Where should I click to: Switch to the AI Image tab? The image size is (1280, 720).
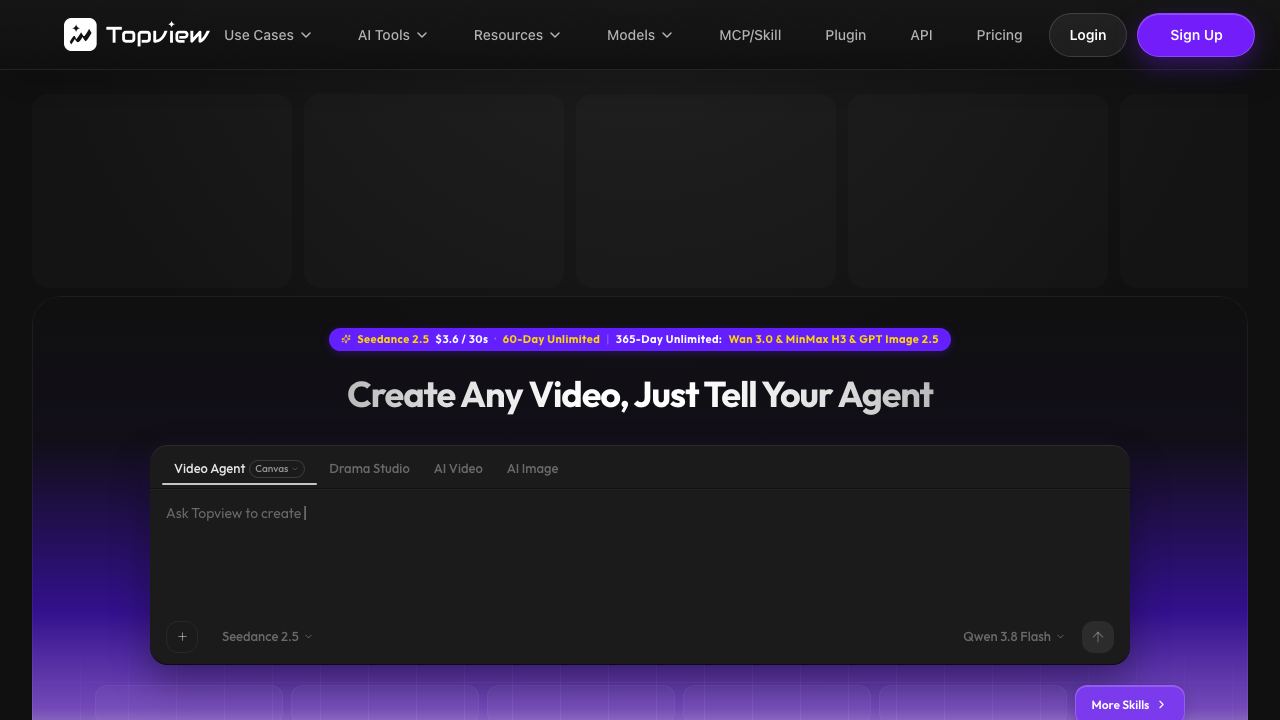point(532,468)
